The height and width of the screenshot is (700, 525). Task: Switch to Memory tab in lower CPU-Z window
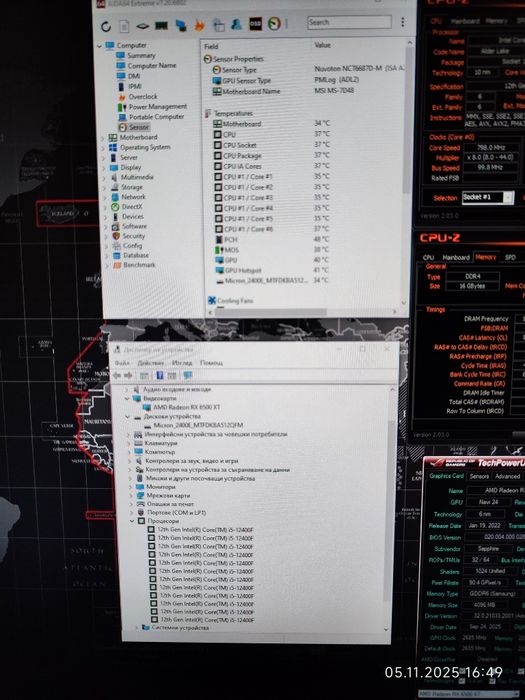[x=486, y=257]
